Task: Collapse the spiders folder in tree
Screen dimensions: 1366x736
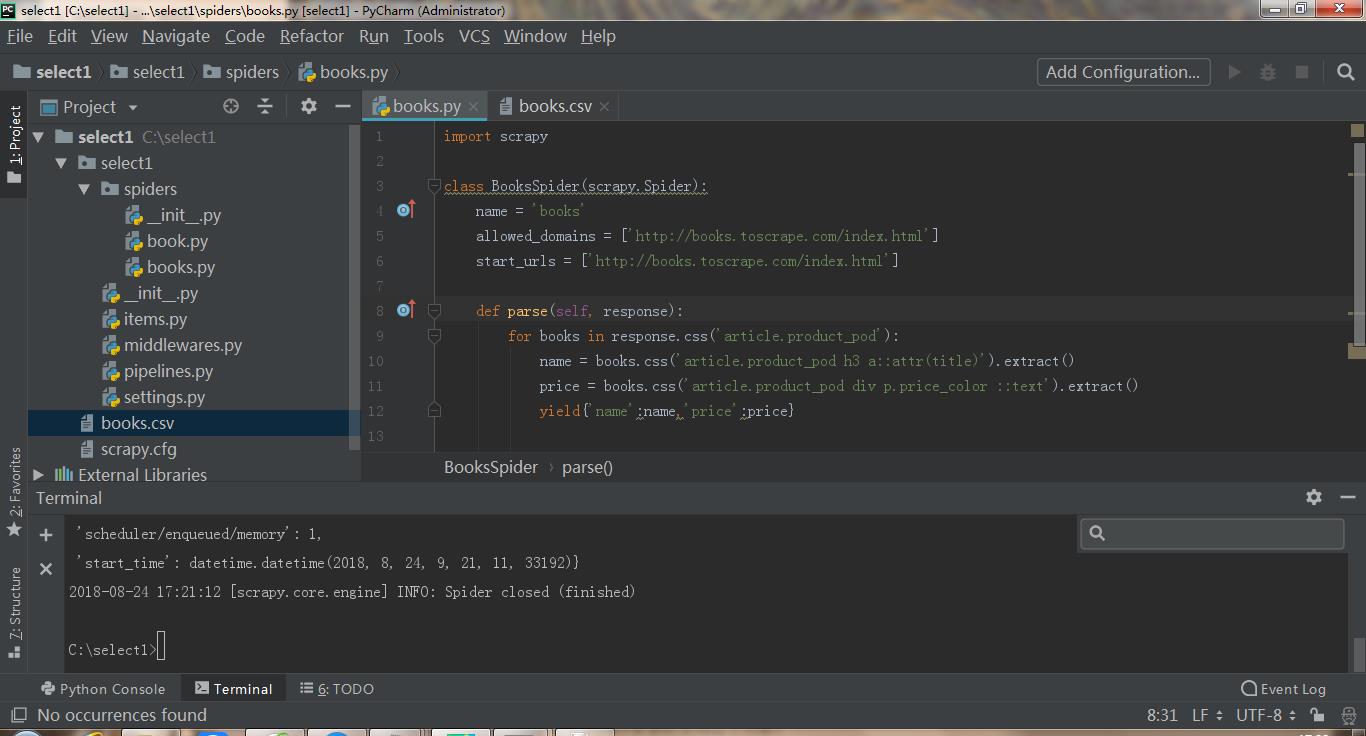Action: click(x=84, y=189)
